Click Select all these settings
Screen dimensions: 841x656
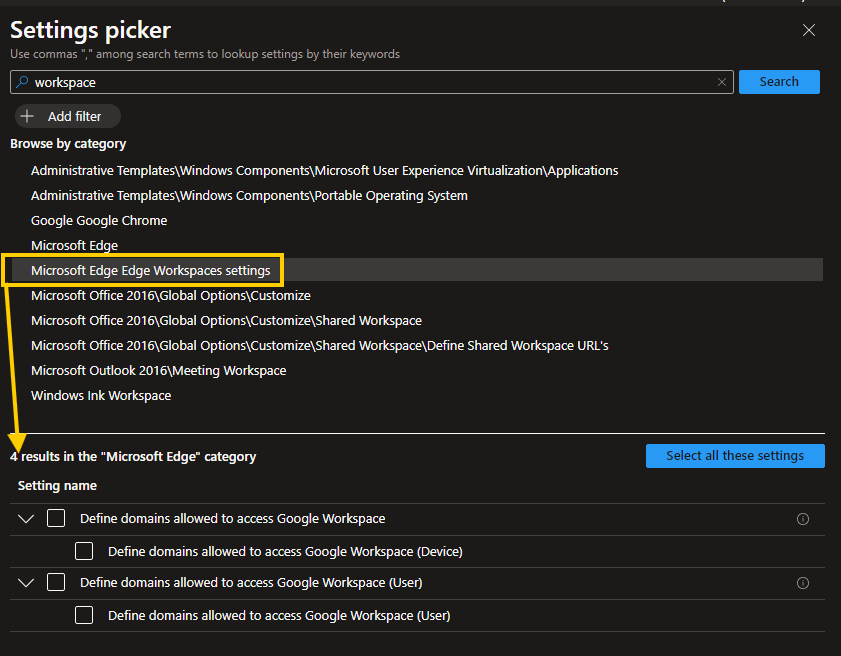click(x=735, y=455)
